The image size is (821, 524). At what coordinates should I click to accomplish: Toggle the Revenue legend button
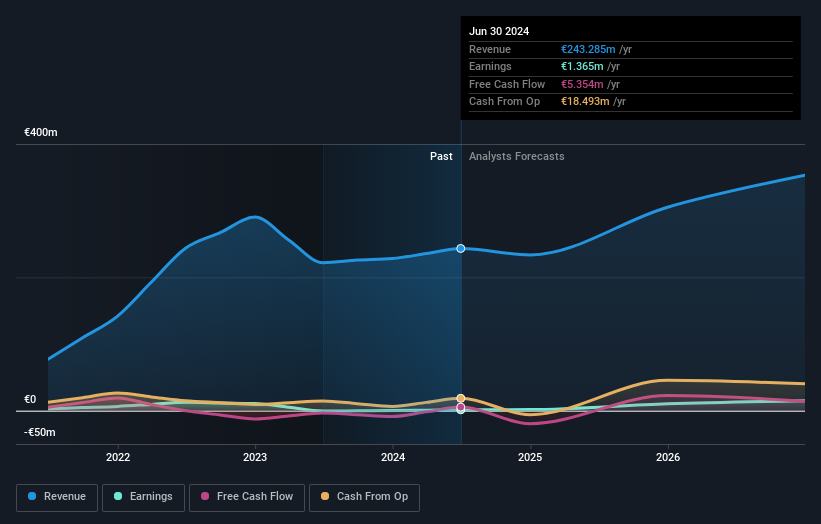[57, 497]
